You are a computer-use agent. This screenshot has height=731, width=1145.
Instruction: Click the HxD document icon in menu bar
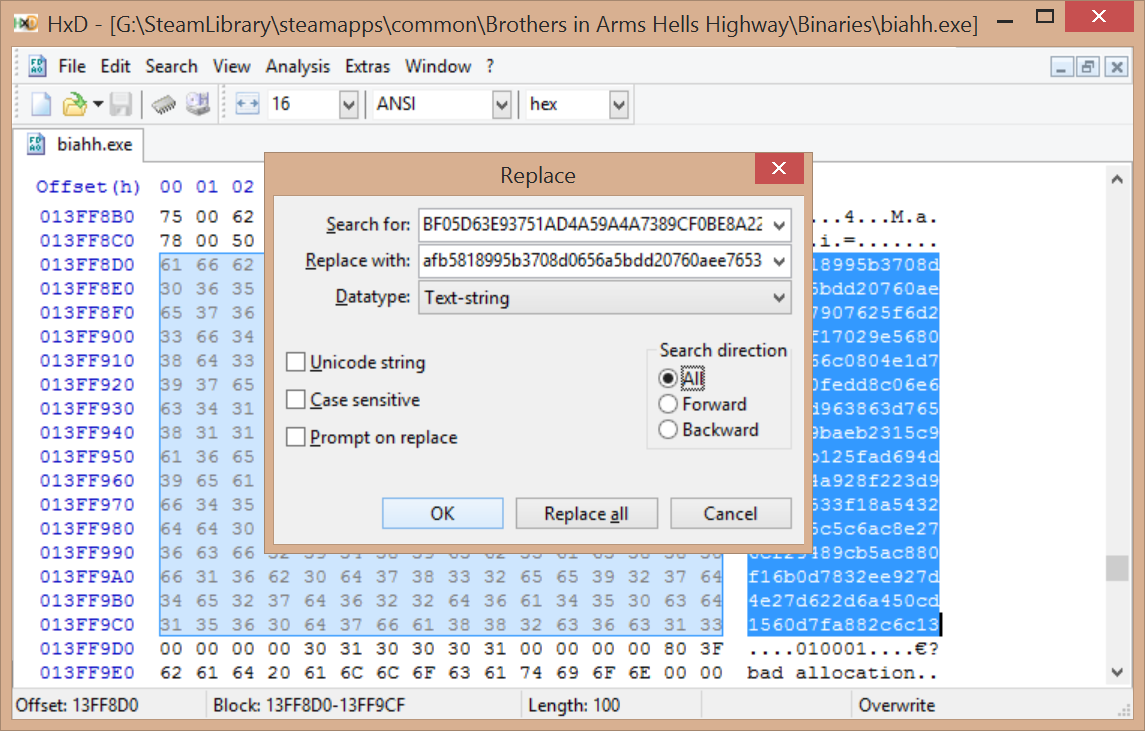point(37,66)
